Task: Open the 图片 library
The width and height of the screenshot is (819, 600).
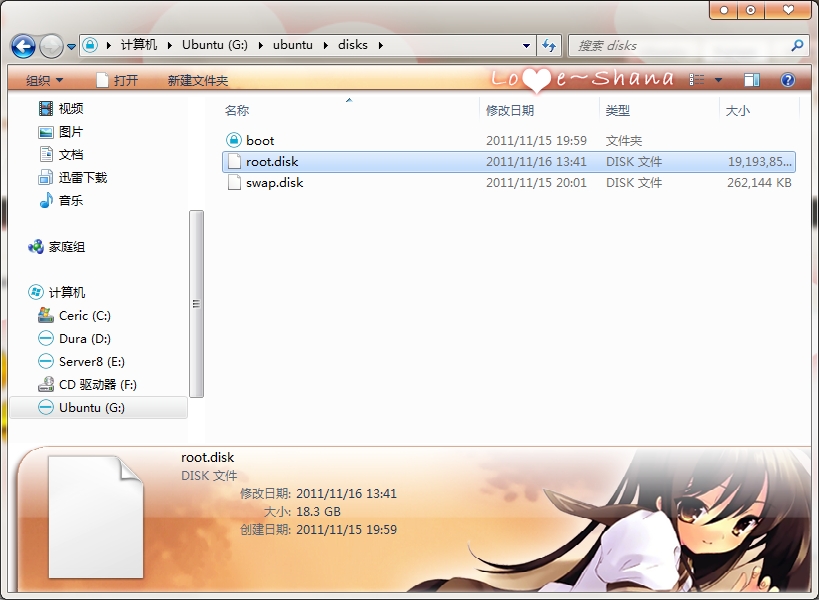Action: (71, 132)
